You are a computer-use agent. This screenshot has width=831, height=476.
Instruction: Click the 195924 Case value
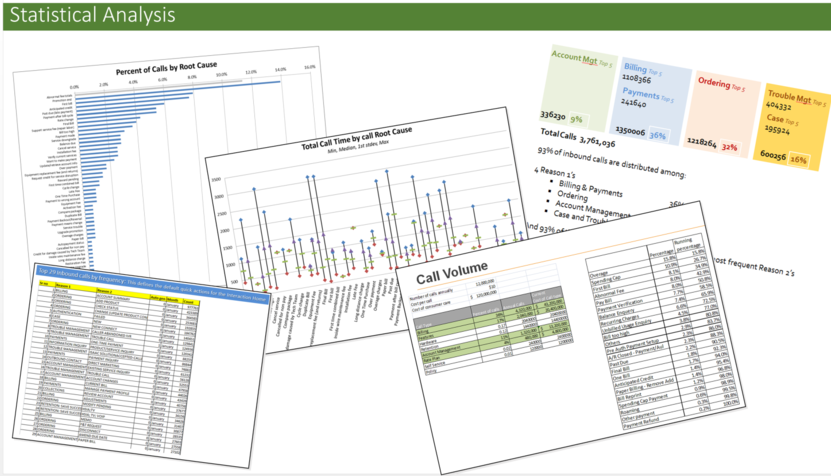pos(777,129)
